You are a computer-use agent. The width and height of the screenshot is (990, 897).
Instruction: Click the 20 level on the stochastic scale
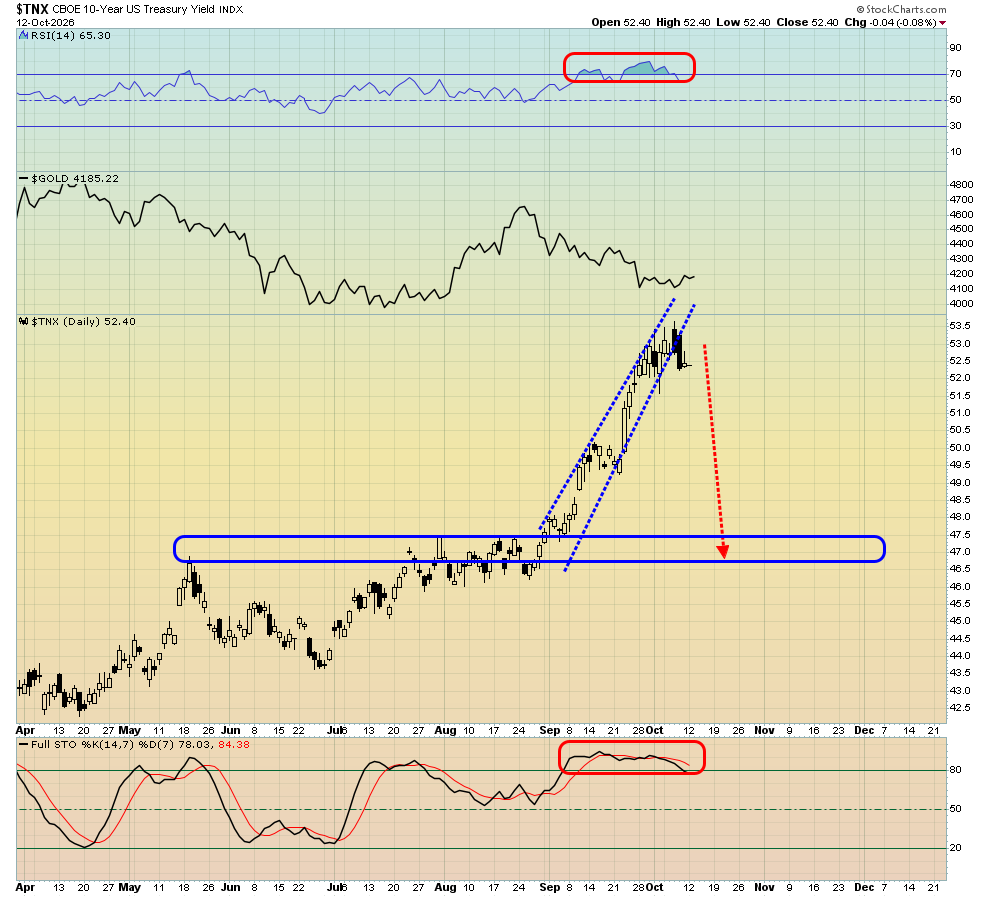click(955, 848)
